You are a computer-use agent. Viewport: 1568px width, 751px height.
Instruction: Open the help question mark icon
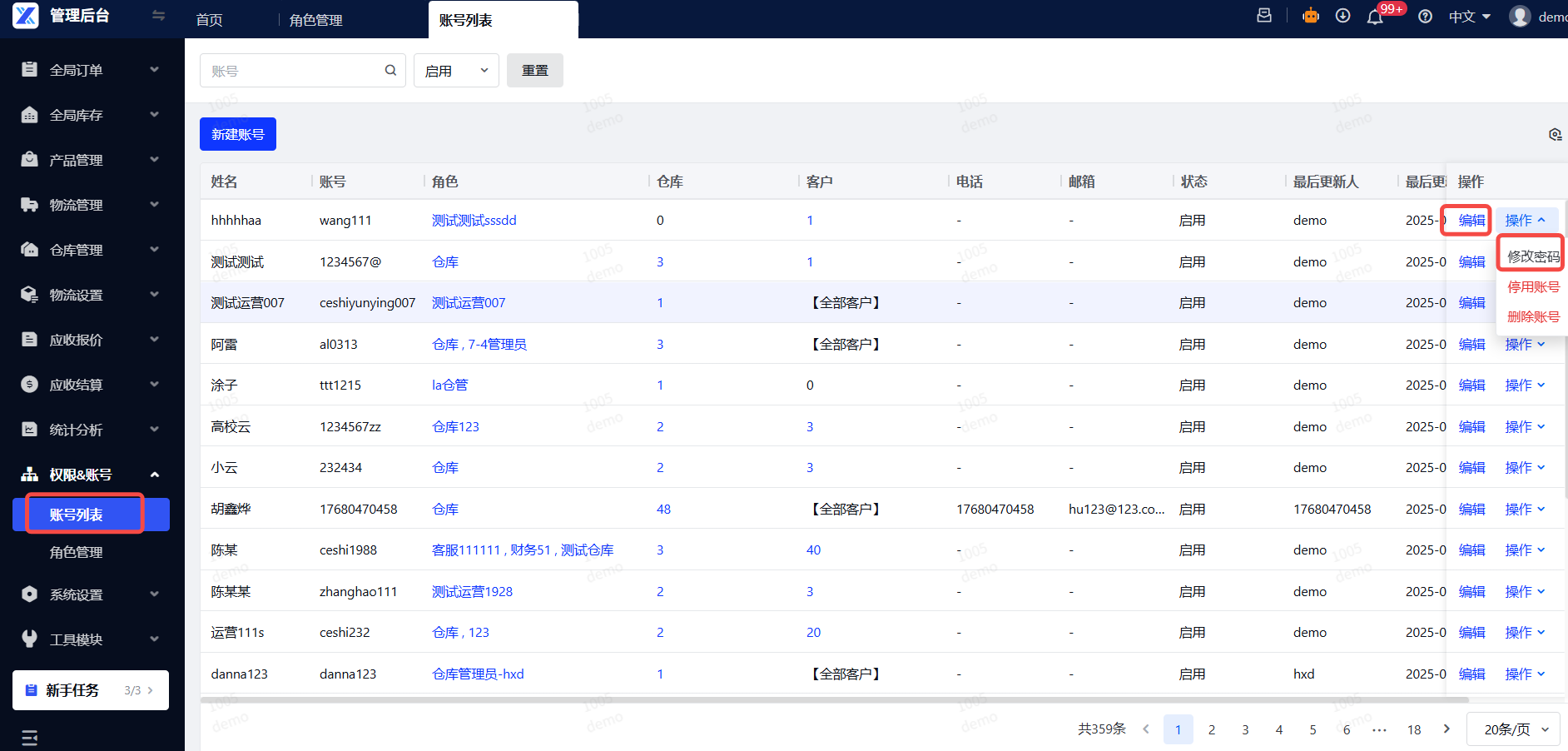(x=1425, y=17)
